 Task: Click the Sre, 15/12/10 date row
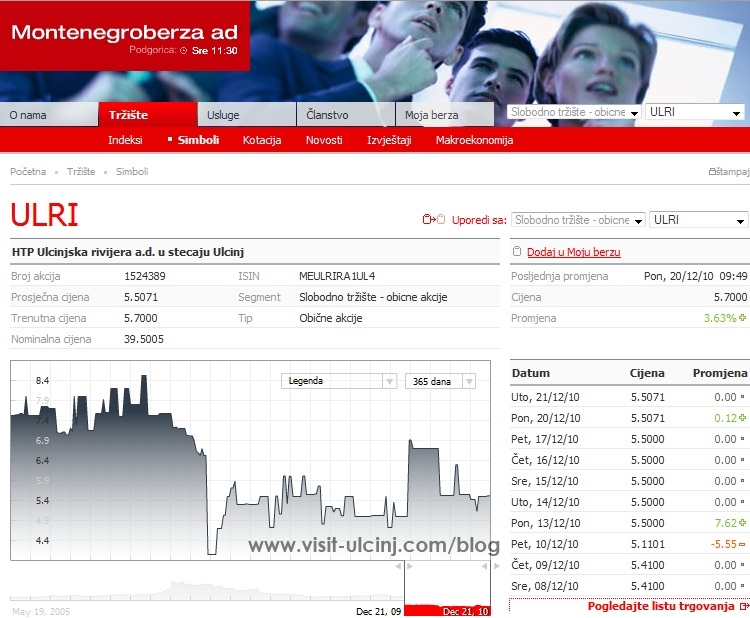click(x=629, y=481)
